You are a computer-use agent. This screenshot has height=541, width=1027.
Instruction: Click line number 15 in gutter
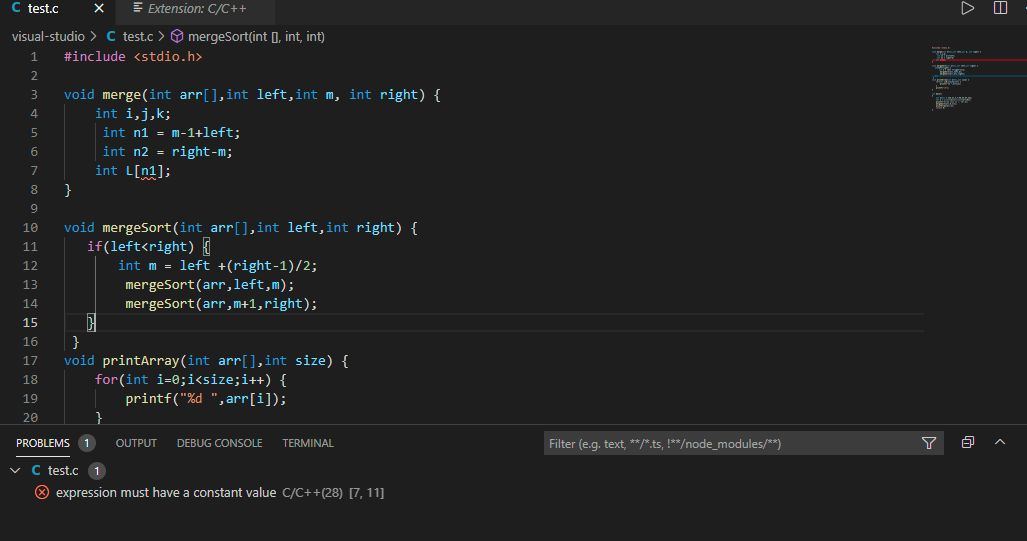tap(30, 322)
